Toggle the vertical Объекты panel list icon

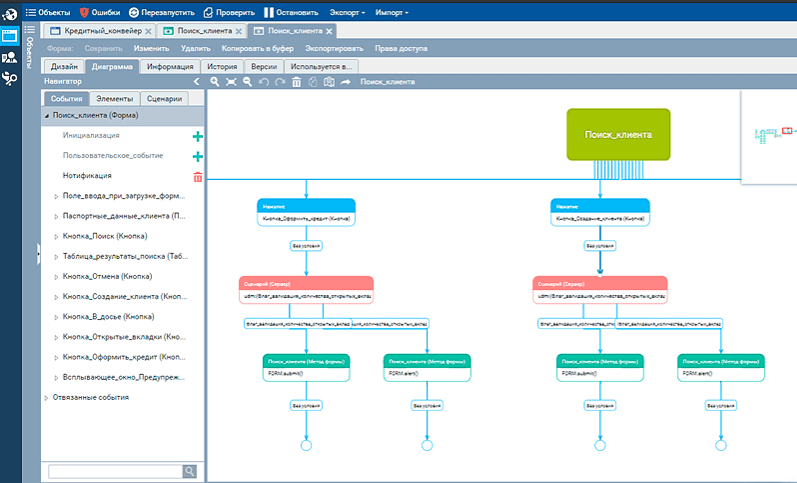point(30,29)
